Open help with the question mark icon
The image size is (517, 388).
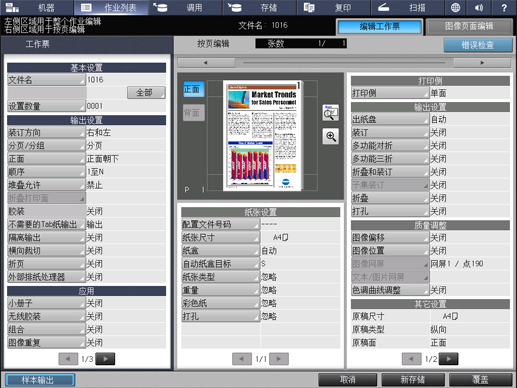point(504,7)
